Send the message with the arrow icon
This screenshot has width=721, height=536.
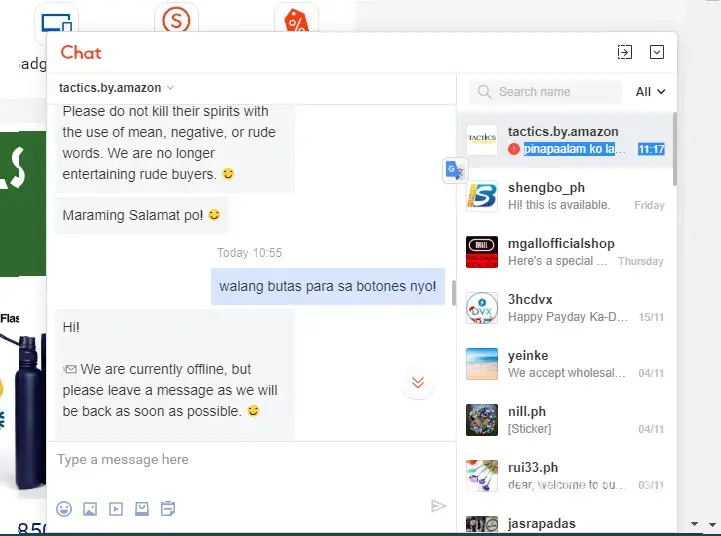click(x=439, y=506)
